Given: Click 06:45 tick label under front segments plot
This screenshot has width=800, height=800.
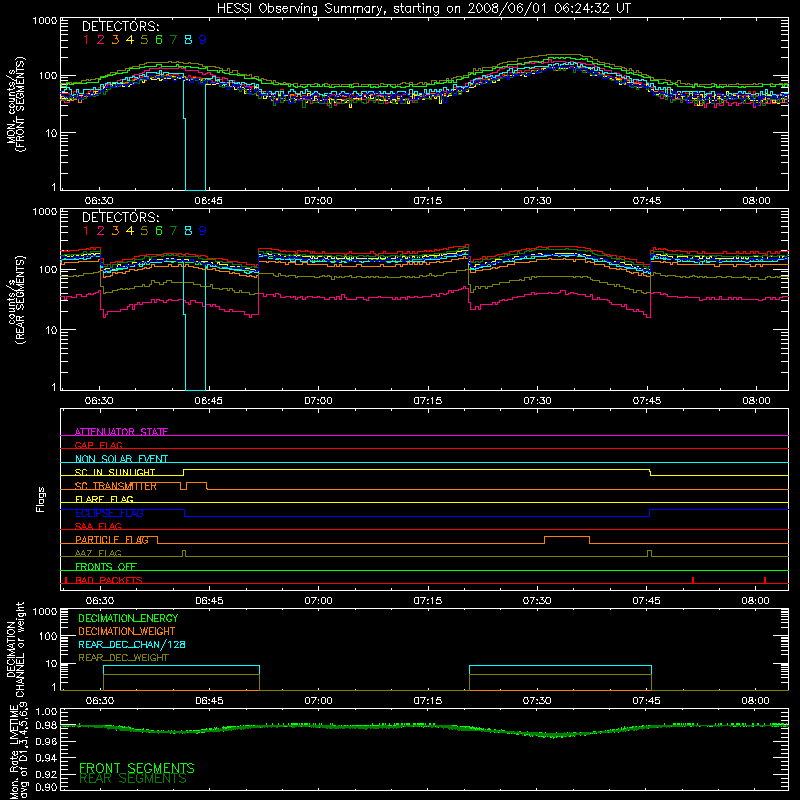Looking at the screenshot, I should coord(209,201).
